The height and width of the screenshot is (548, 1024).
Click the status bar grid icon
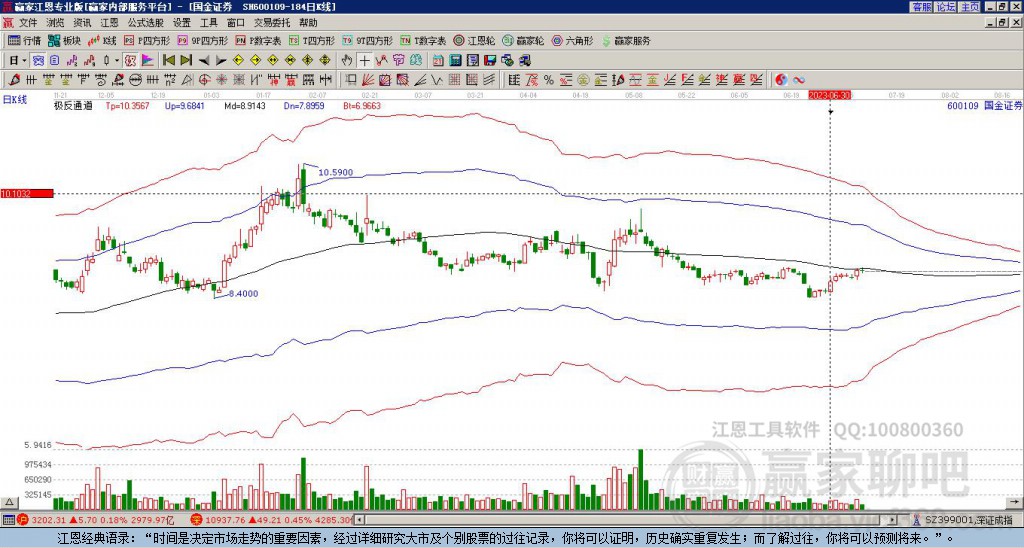tap(8, 520)
